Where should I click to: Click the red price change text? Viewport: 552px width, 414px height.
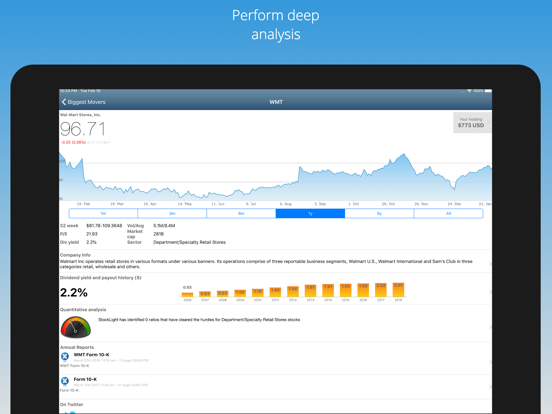[x=73, y=142]
